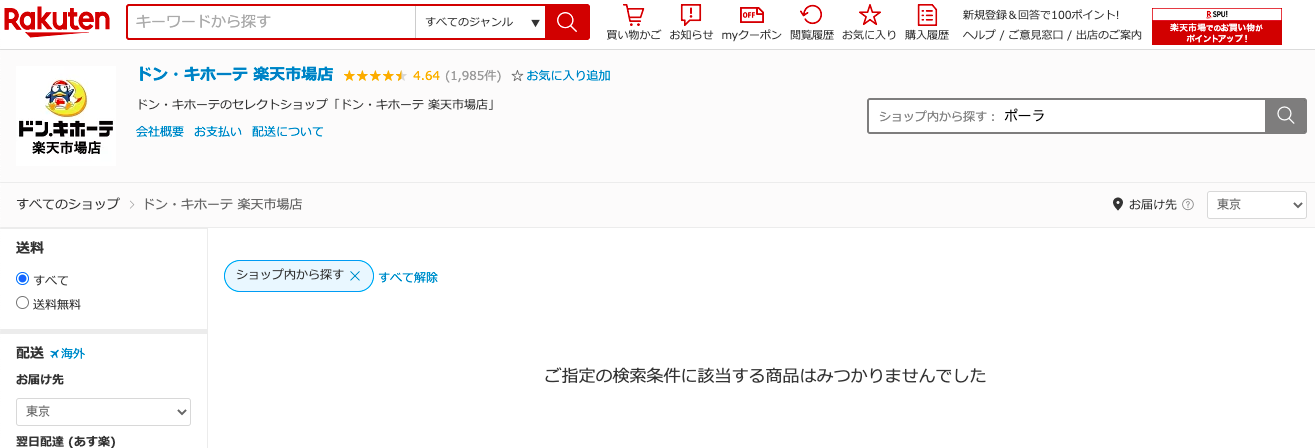Image resolution: width=1315 pixels, height=448 pixels.
Task: Click すべて解除 to clear filters
Action: [408, 277]
